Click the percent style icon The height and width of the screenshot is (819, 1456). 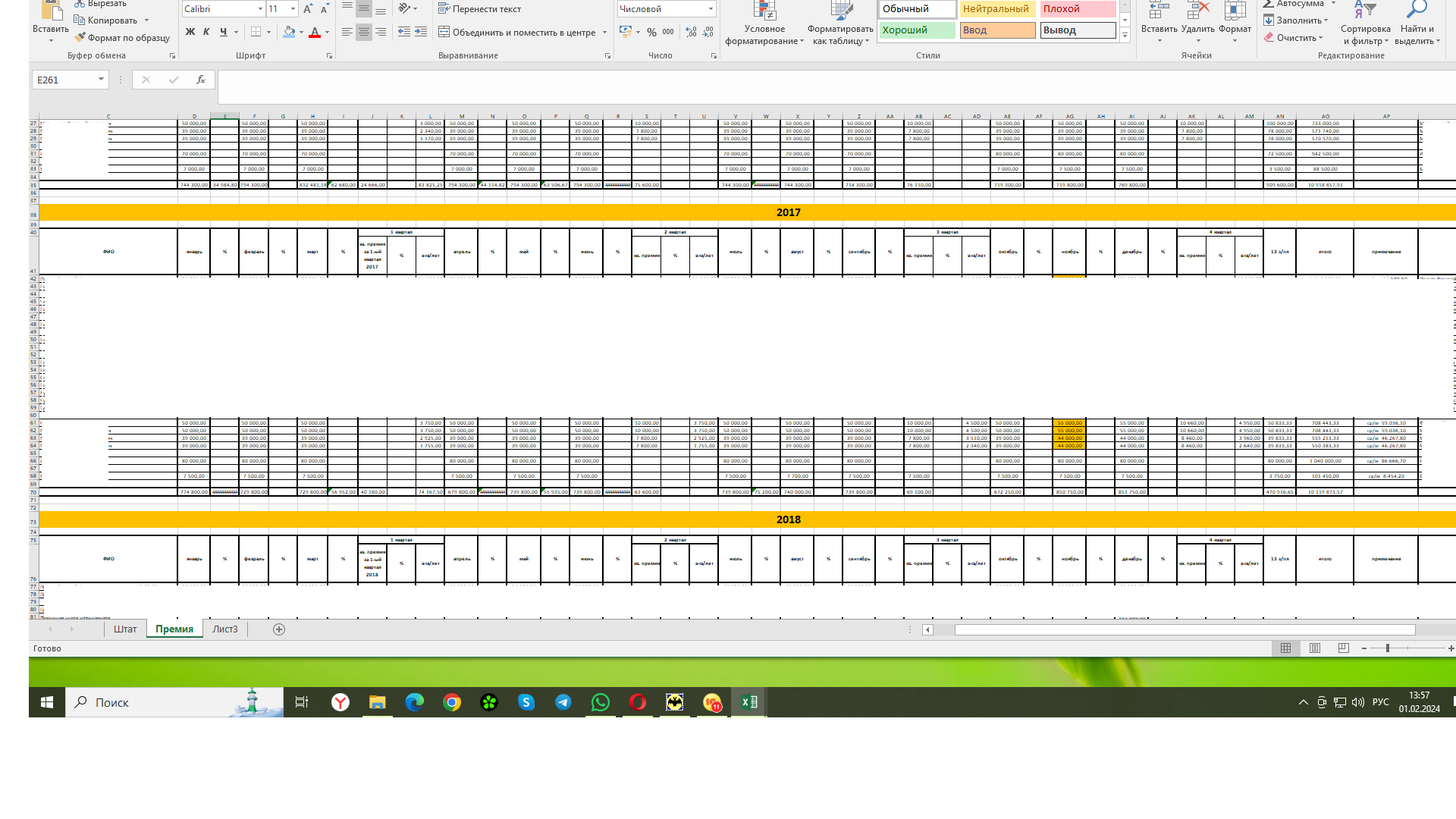pos(651,32)
